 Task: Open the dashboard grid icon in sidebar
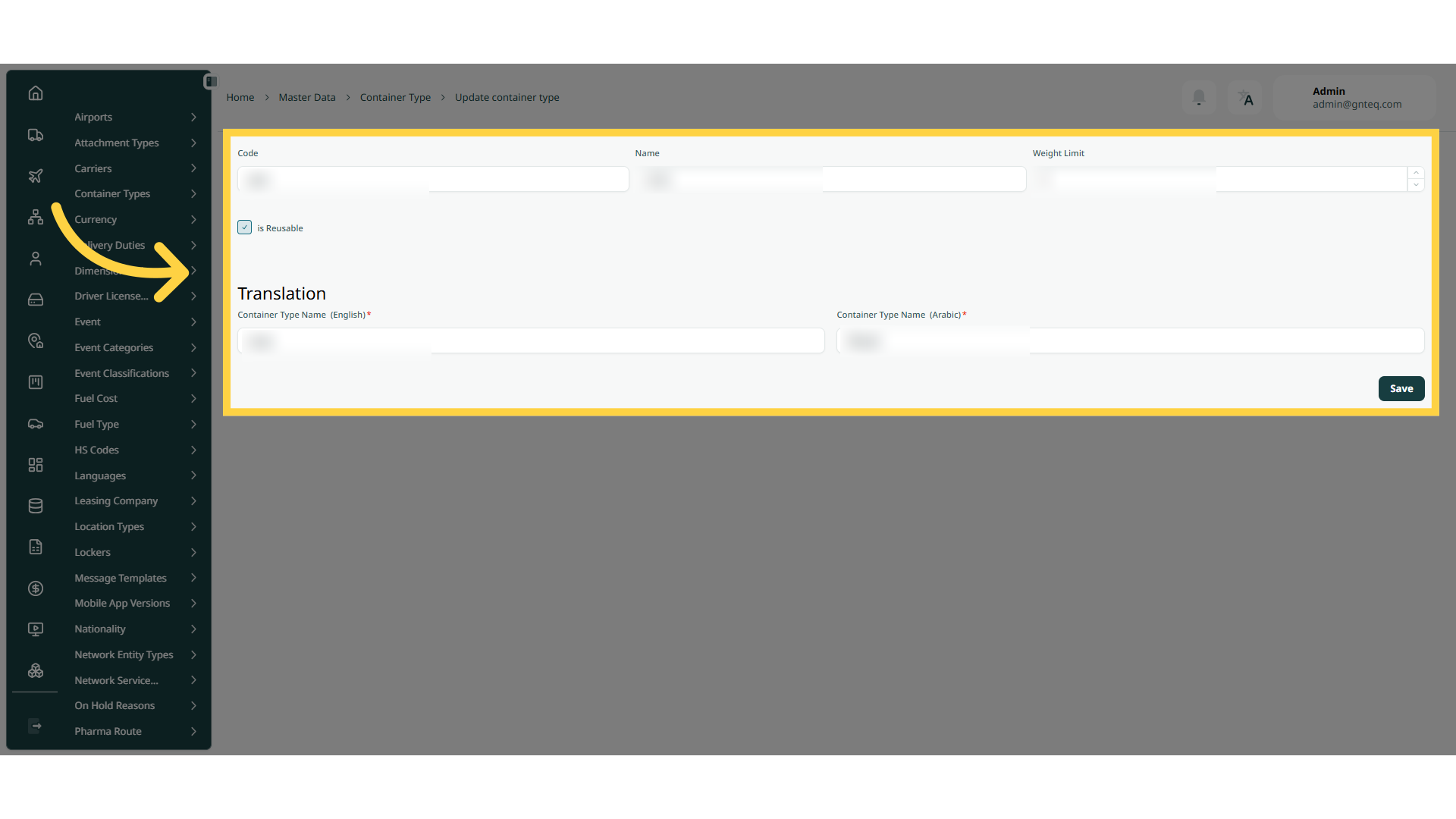click(x=36, y=465)
